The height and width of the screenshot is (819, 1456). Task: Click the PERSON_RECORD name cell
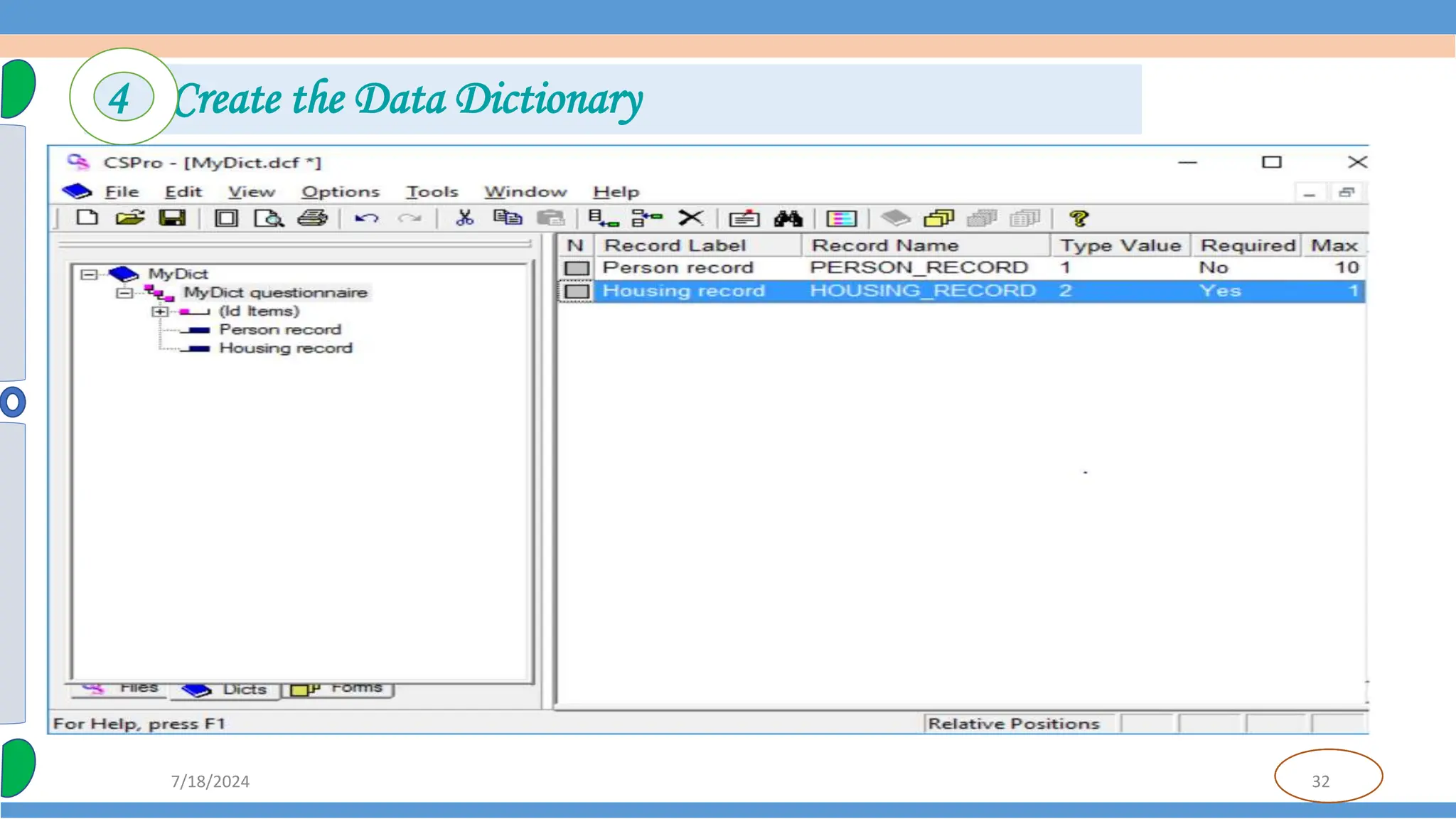click(919, 267)
